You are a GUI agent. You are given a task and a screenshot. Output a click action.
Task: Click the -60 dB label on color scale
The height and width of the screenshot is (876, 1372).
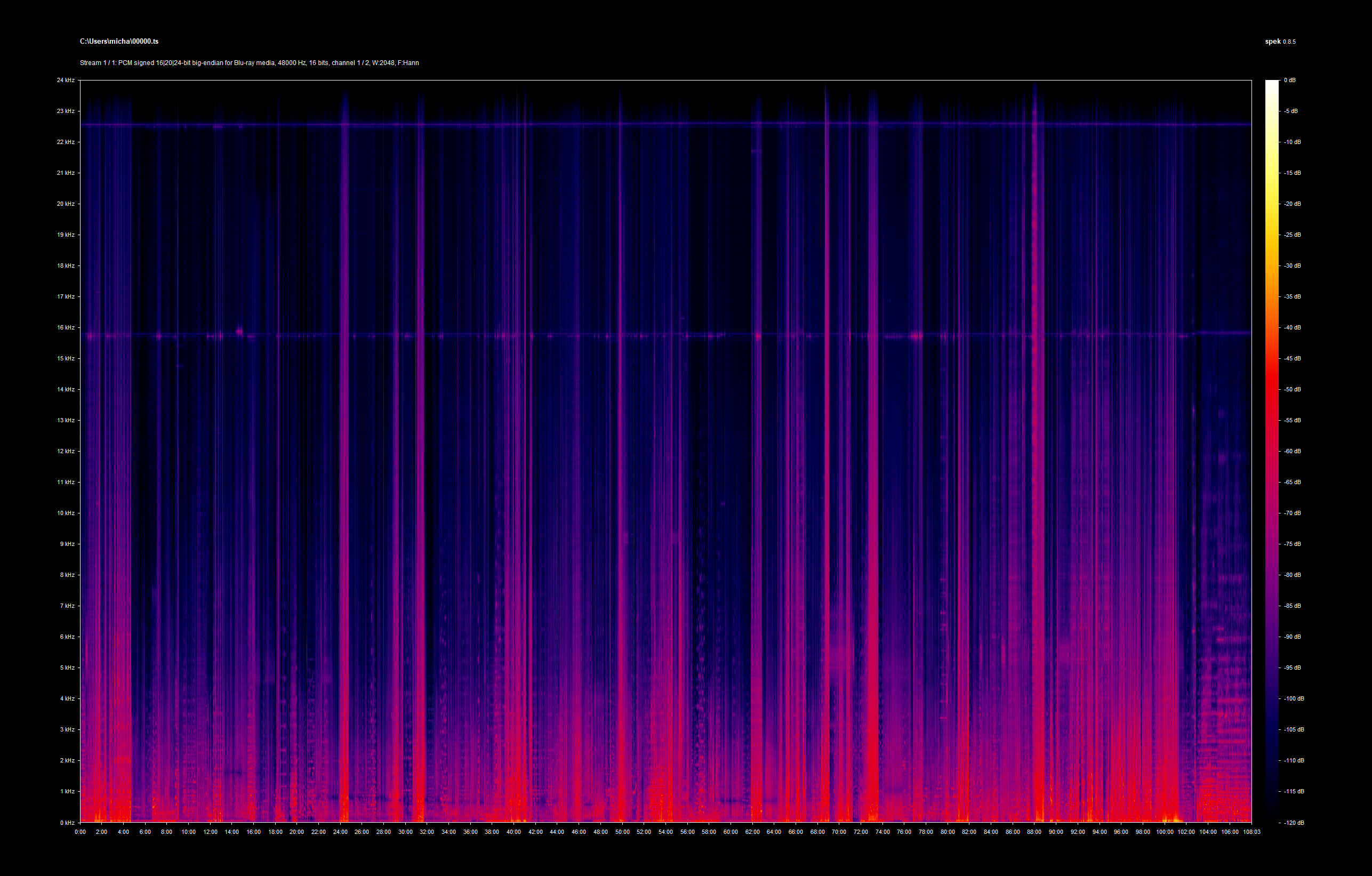click(1292, 451)
